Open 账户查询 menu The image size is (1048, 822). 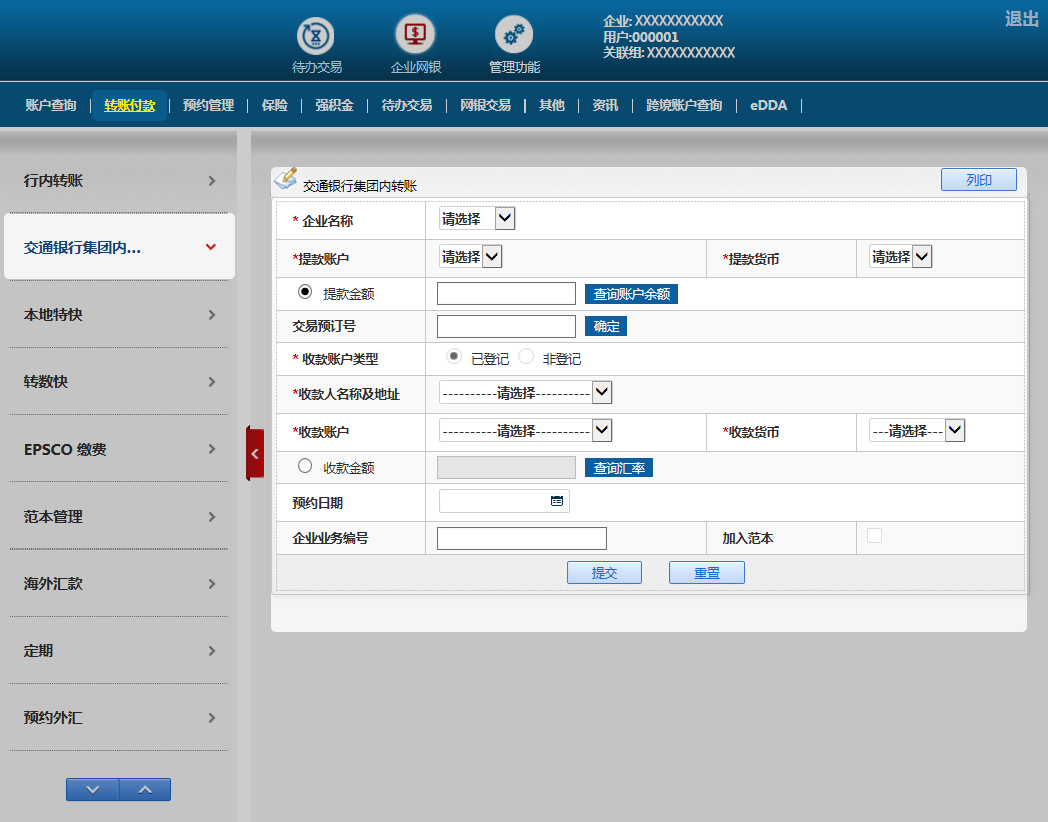[x=51, y=105]
